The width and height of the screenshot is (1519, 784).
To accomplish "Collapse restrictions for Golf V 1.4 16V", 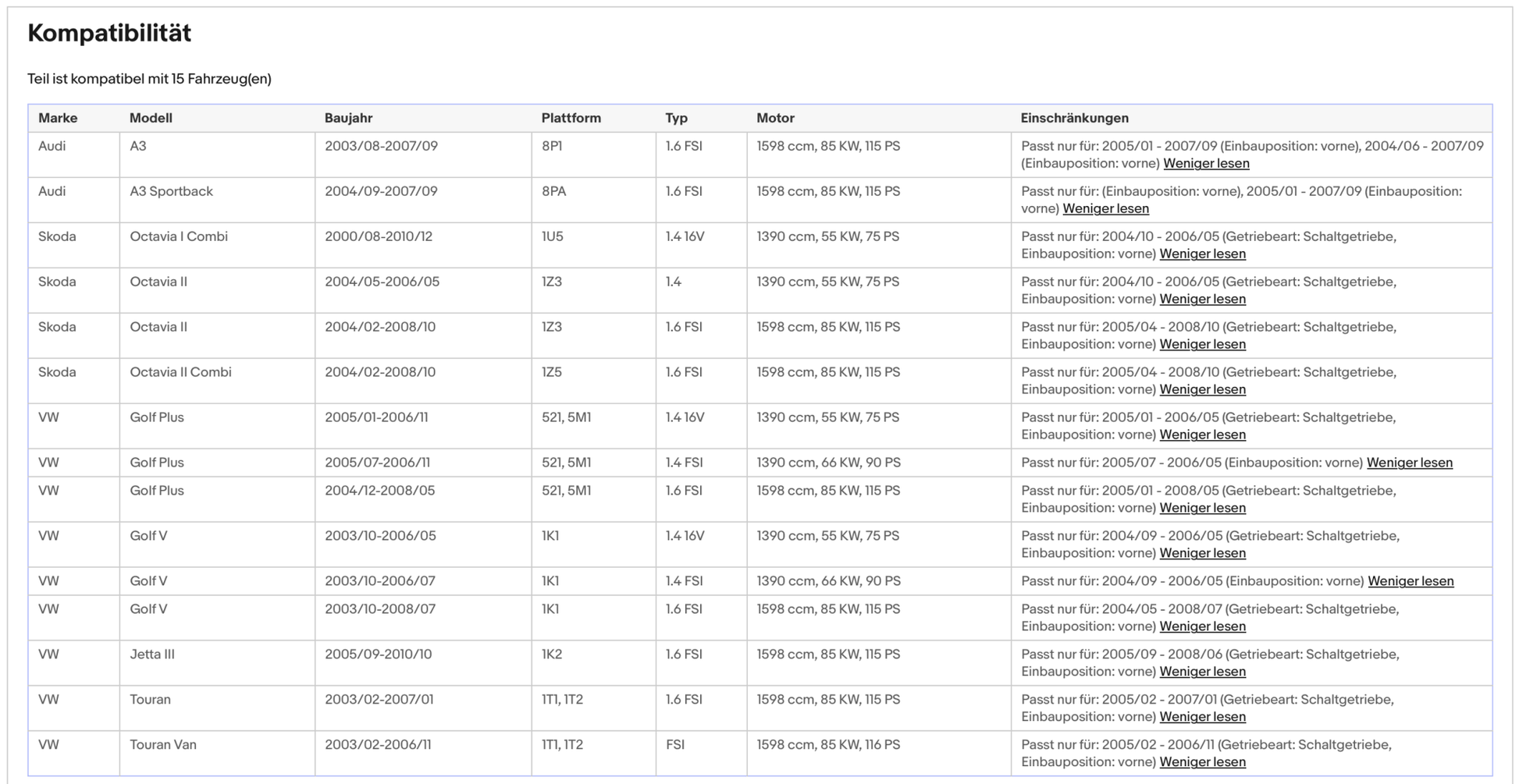I will click(x=1202, y=554).
